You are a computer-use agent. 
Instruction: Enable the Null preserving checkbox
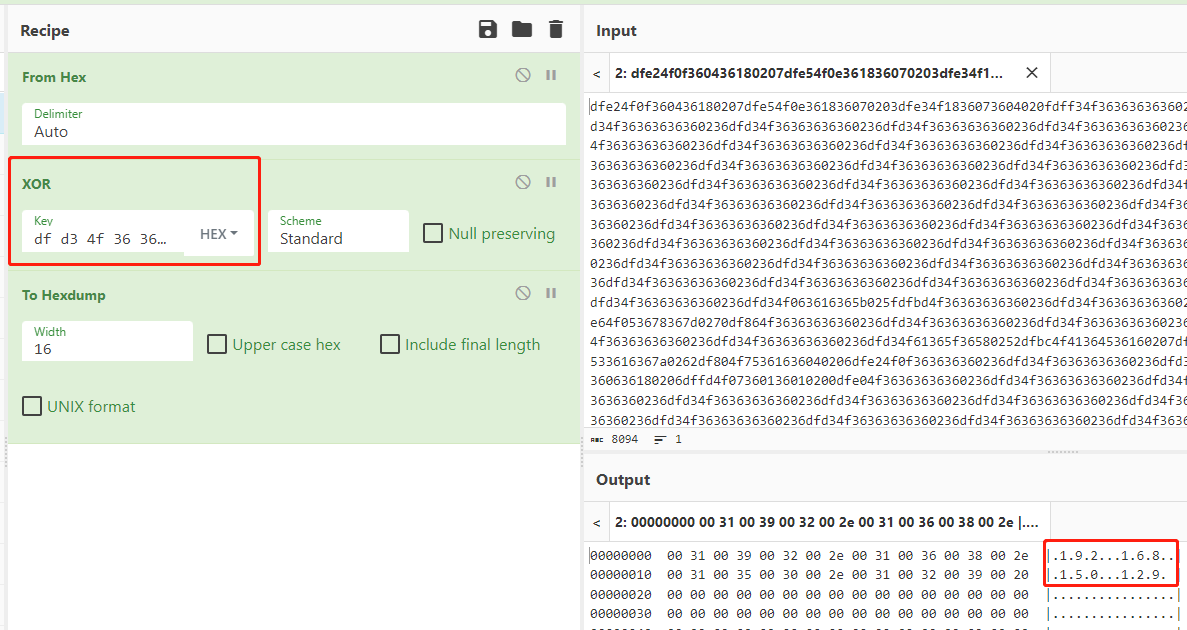(433, 233)
